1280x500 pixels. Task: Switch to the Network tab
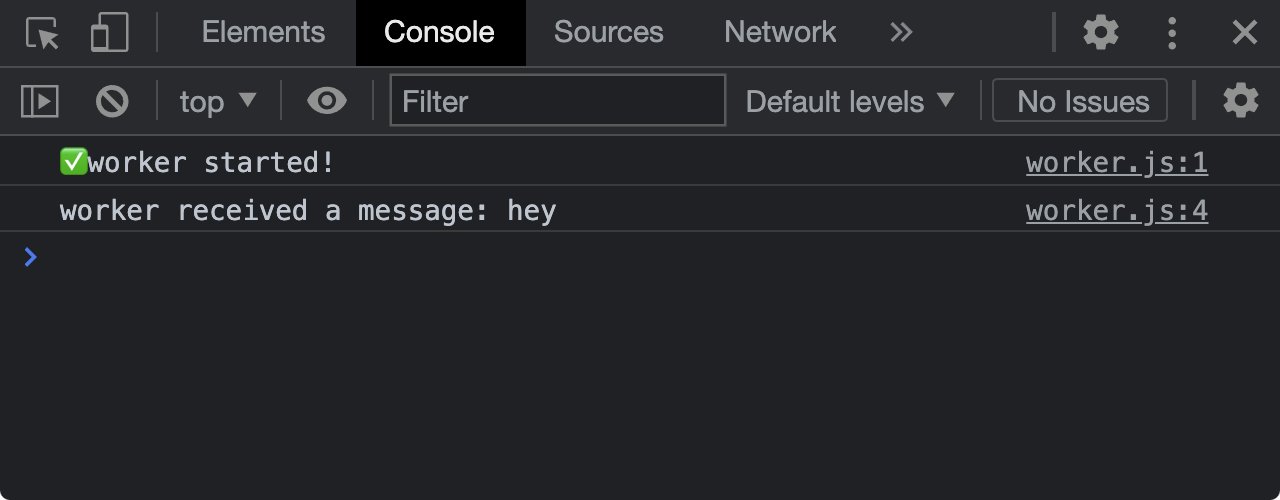780,33
